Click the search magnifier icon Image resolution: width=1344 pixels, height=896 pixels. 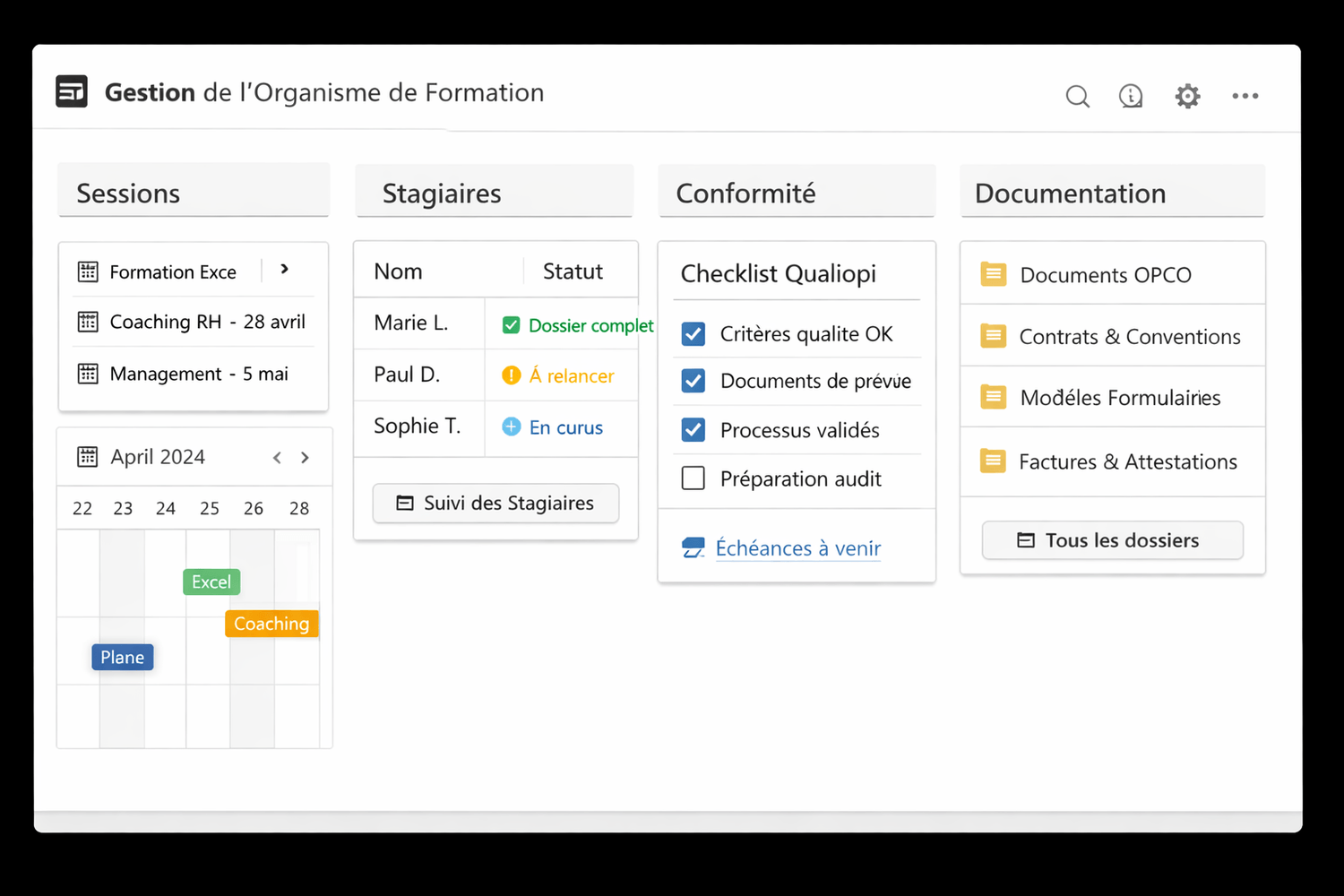pos(1077,96)
